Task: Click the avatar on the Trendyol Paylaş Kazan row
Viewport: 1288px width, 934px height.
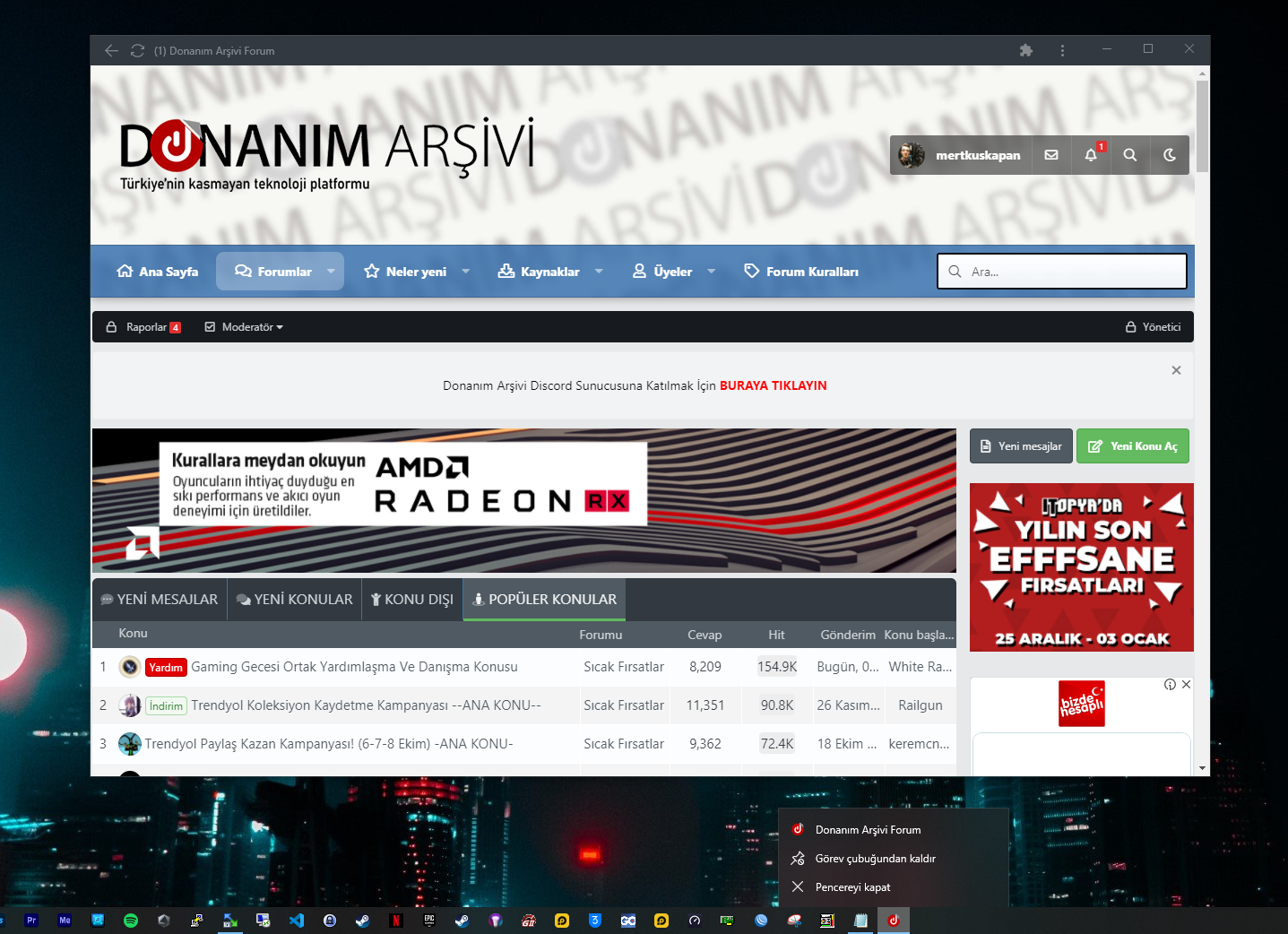Action: (x=130, y=744)
